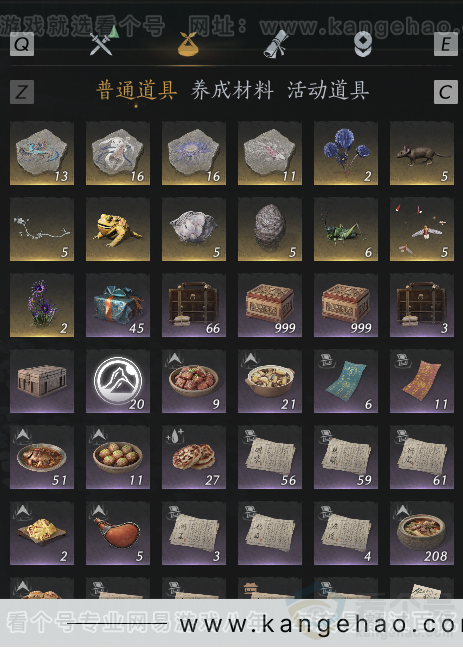Viewport: 463px width, 648px height.
Task: Open the coin currency tab icon
Action: click(x=363, y=44)
